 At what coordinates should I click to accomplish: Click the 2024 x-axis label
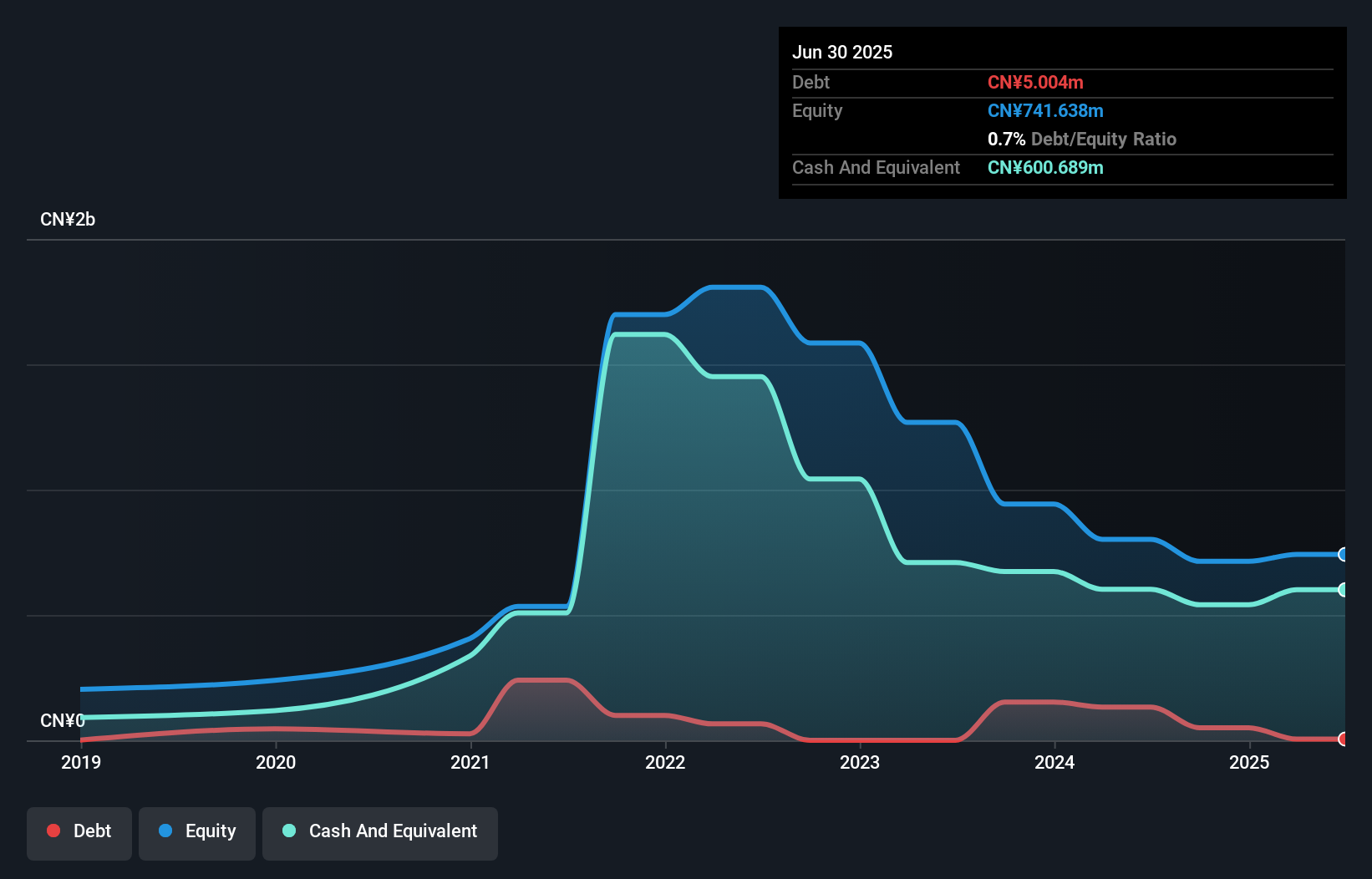coord(1054,762)
